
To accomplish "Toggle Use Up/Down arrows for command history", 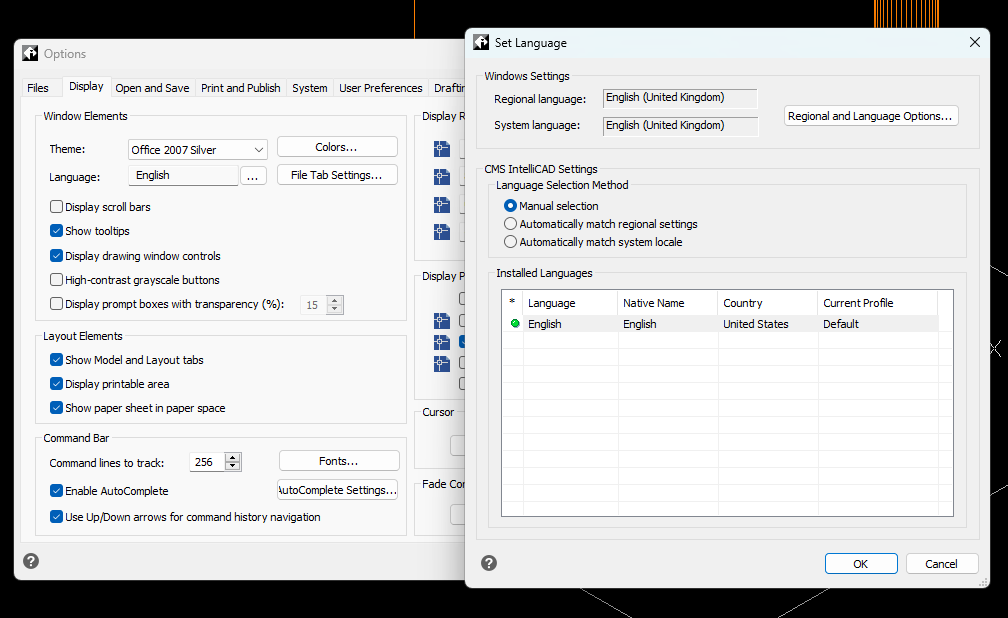I will (57, 517).
